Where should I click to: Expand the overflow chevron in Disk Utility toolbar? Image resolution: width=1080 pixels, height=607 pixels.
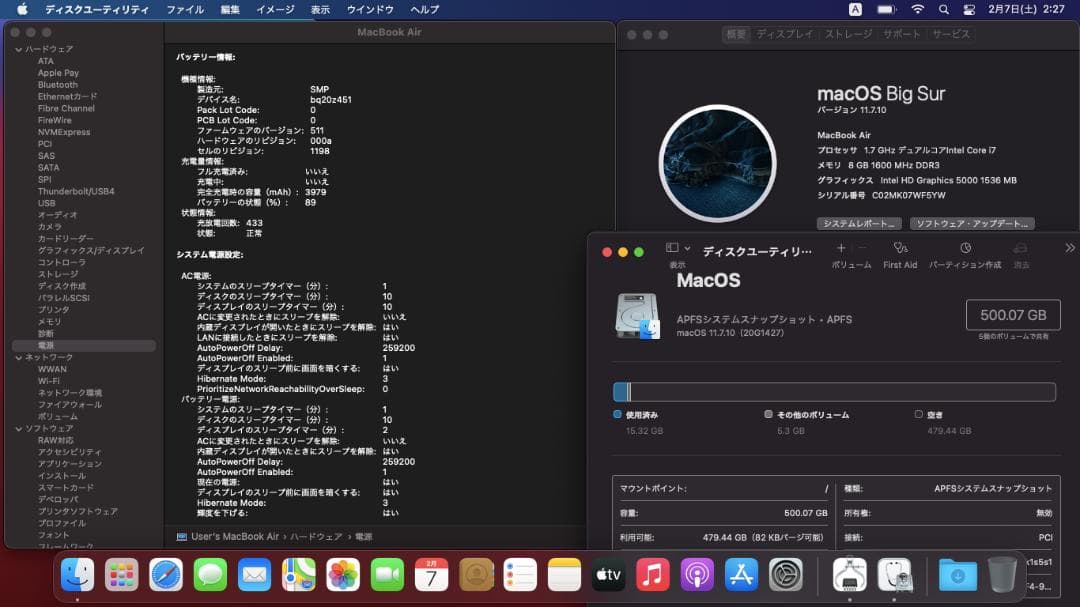tap(1069, 249)
